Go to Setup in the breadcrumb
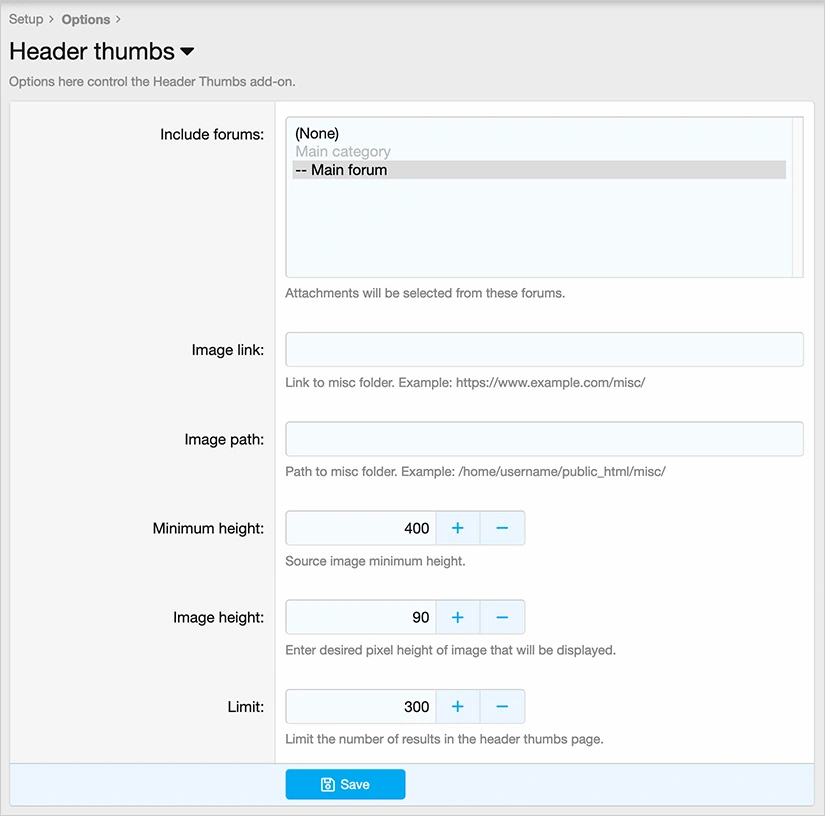 coord(26,19)
